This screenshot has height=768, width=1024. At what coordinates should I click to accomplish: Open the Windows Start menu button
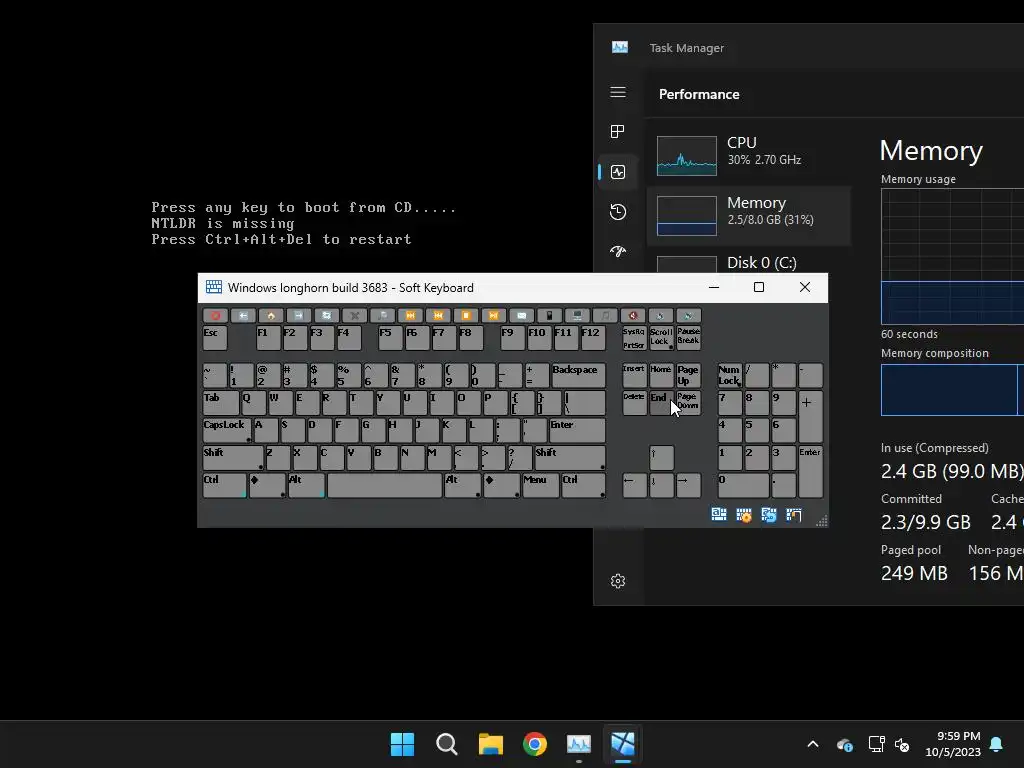402,744
